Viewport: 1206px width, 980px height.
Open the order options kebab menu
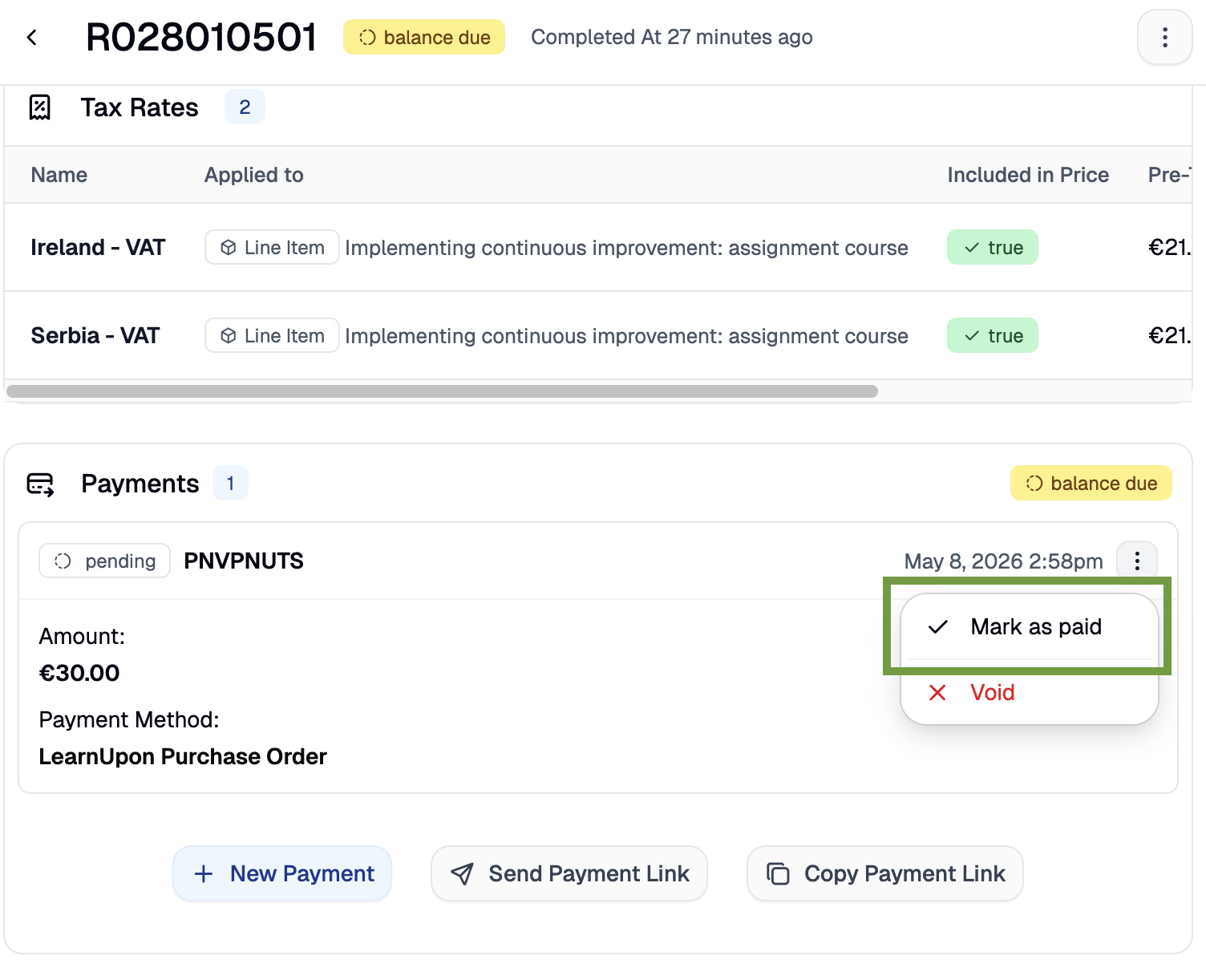click(x=1164, y=37)
